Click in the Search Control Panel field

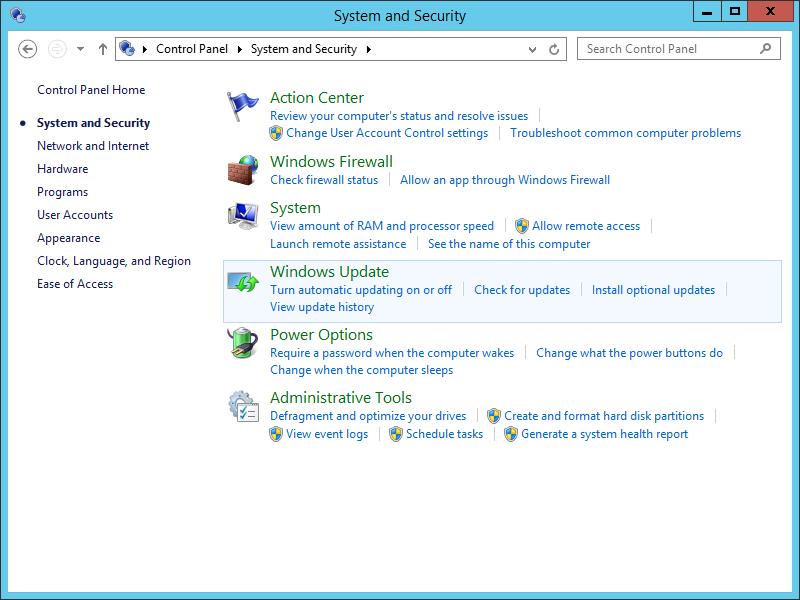679,49
